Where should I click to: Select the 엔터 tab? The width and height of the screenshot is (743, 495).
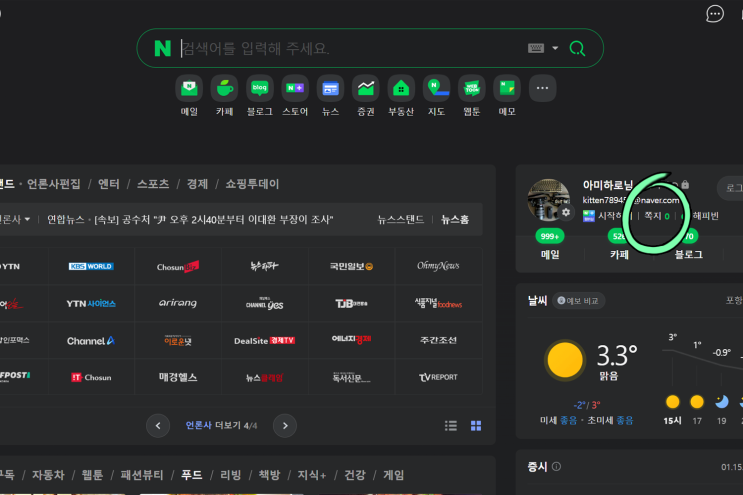109,184
